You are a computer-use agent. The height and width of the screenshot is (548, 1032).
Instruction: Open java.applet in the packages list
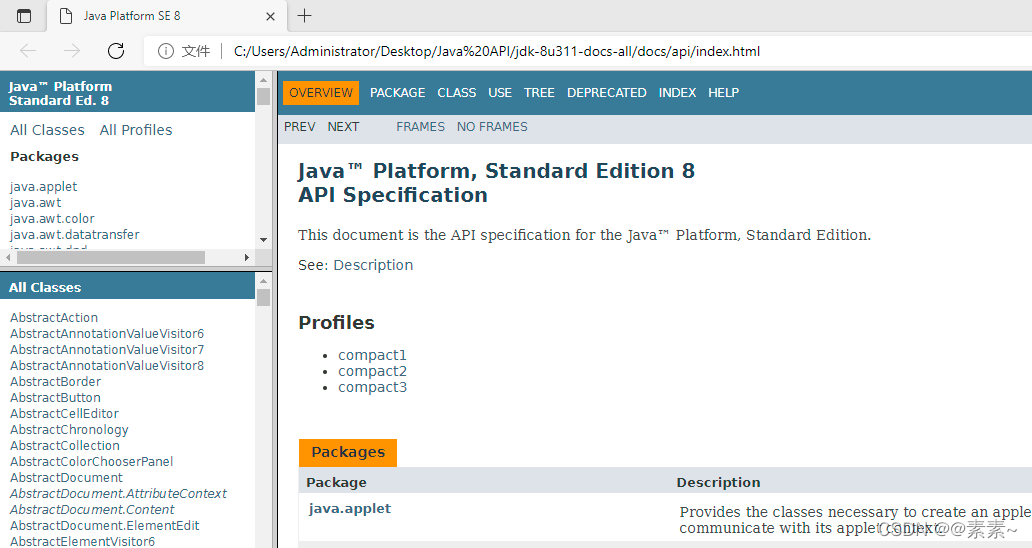(43, 187)
